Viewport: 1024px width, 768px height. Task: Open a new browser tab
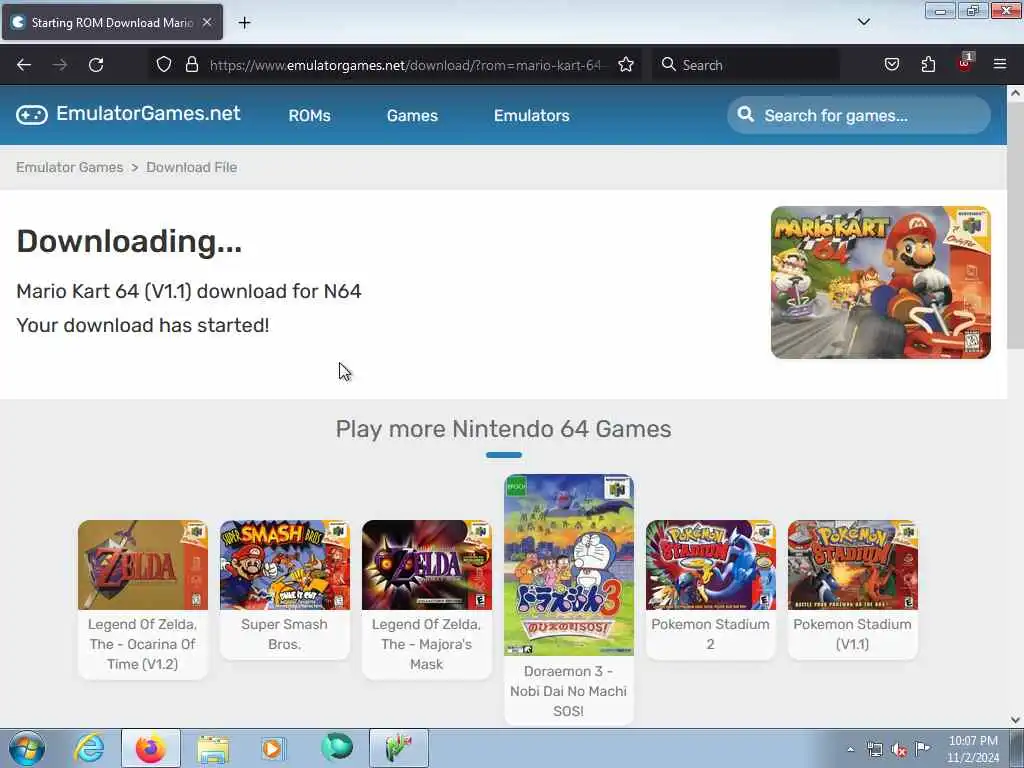(244, 23)
